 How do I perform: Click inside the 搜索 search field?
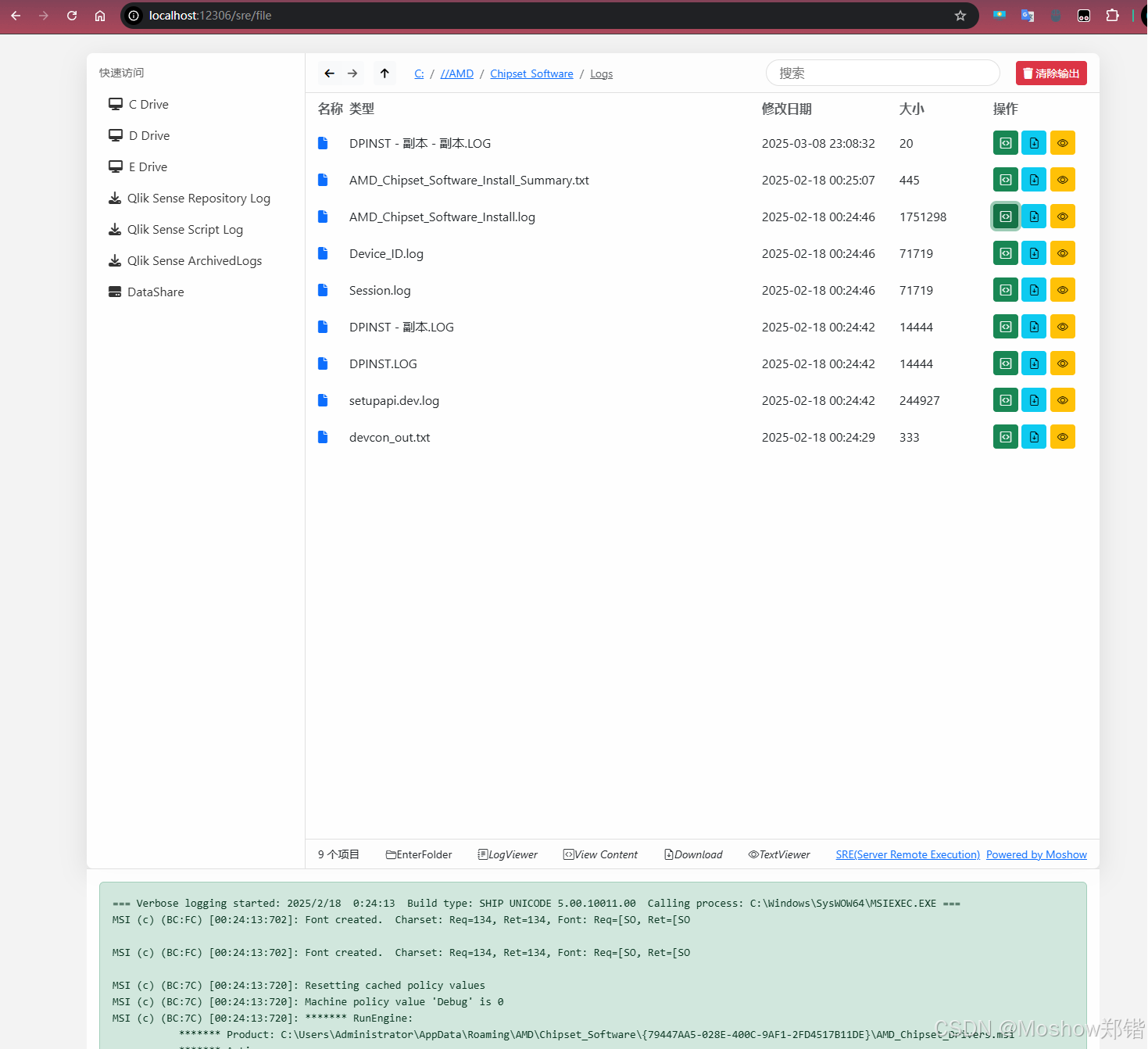click(882, 73)
